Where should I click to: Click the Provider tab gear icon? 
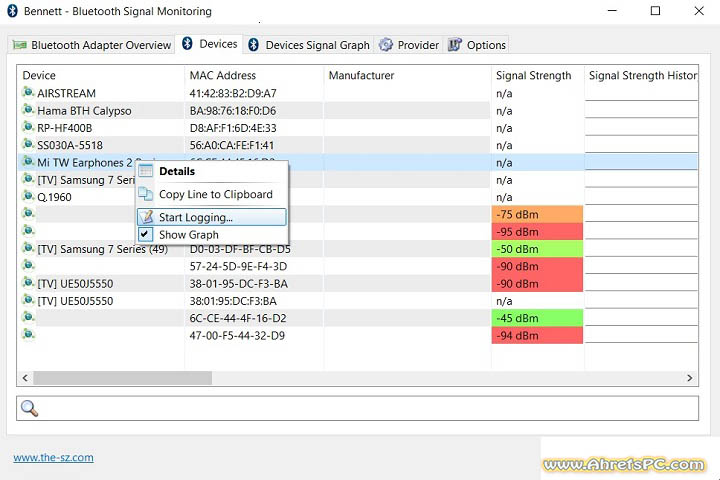pos(386,45)
